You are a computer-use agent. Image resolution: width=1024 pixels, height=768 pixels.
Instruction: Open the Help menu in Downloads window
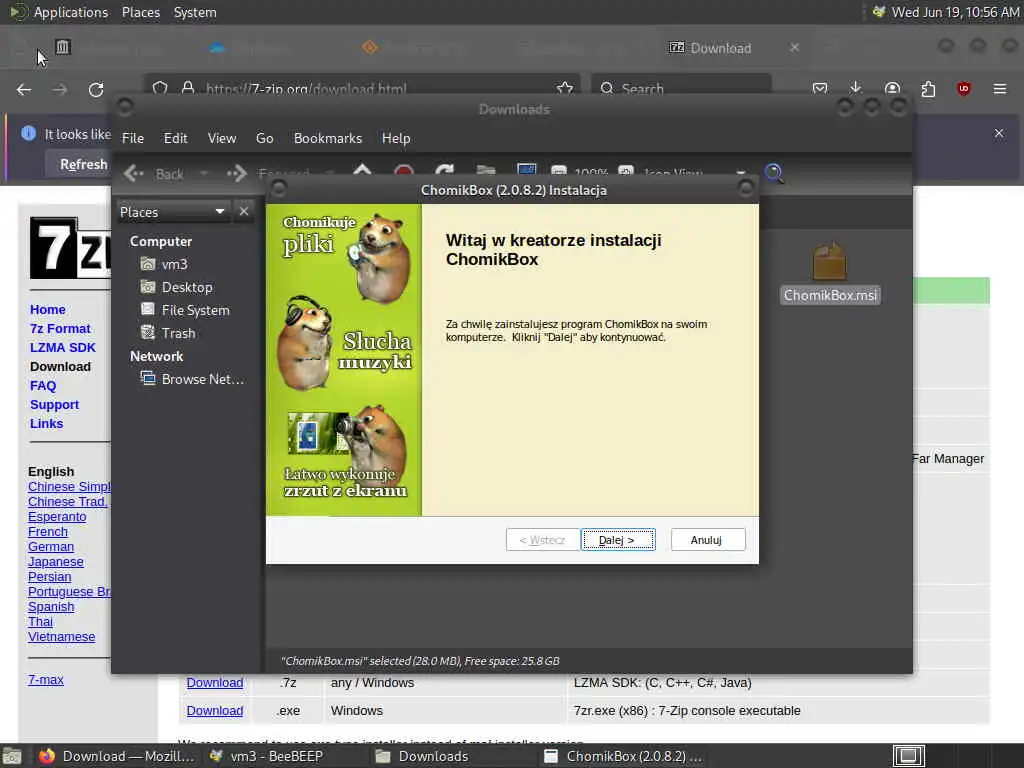pyautogui.click(x=396, y=138)
